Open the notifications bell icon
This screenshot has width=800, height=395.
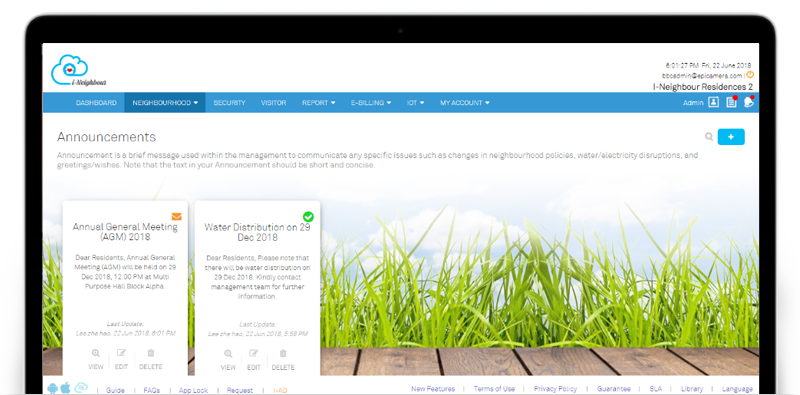pos(748,102)
